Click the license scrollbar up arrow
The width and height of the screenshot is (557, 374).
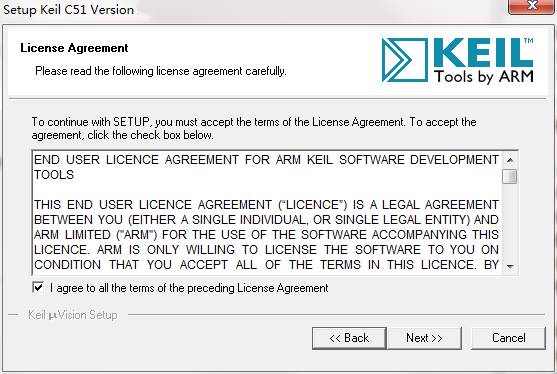pyautogui.click(x=510, y=160)
